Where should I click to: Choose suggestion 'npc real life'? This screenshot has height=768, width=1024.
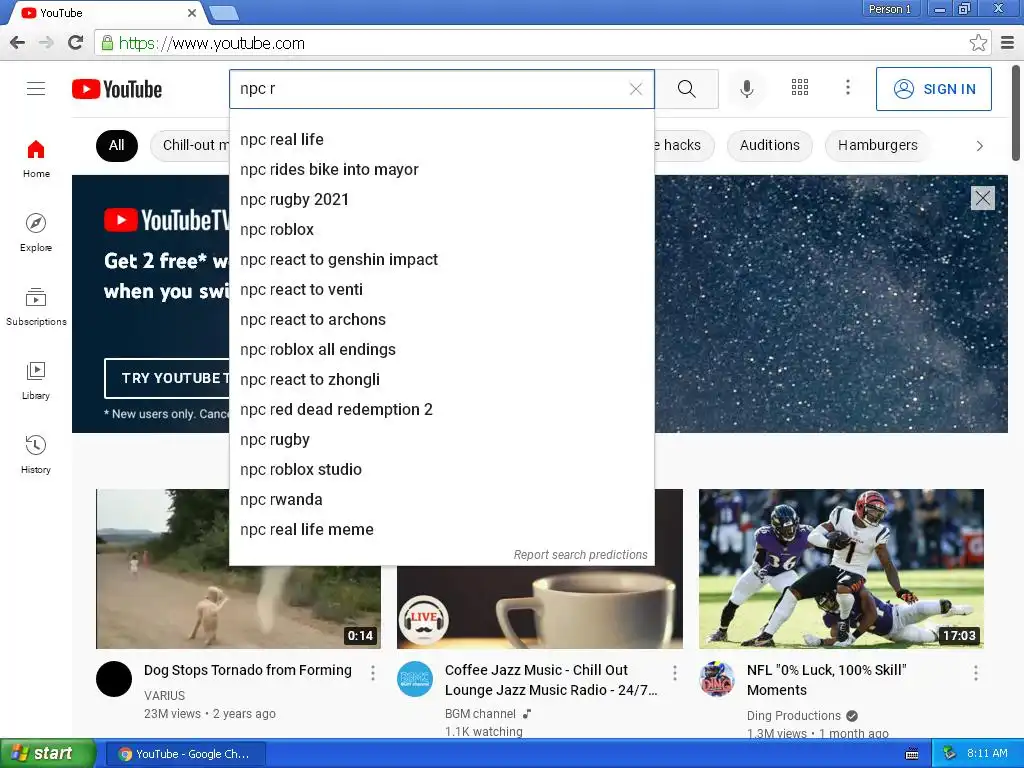[441, 140]
